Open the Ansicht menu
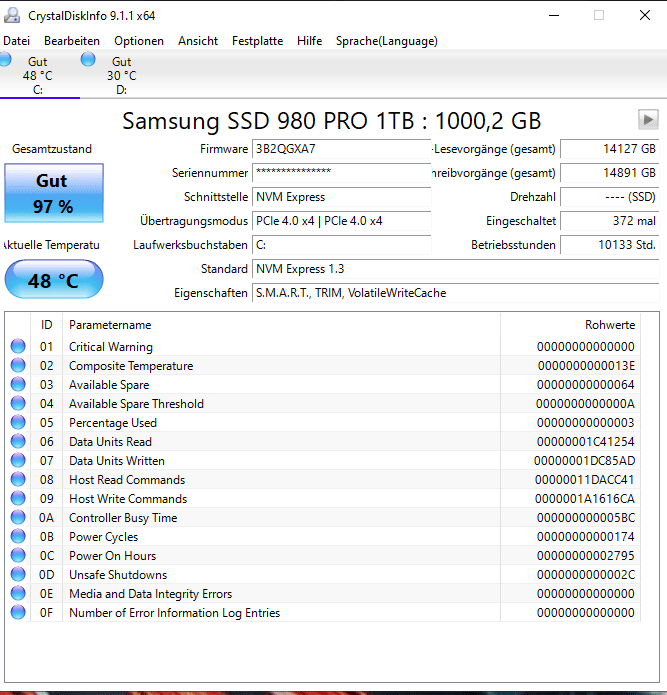Image resolution: width=667 pixels, height=695 pixels. click(x=198, y=41)
